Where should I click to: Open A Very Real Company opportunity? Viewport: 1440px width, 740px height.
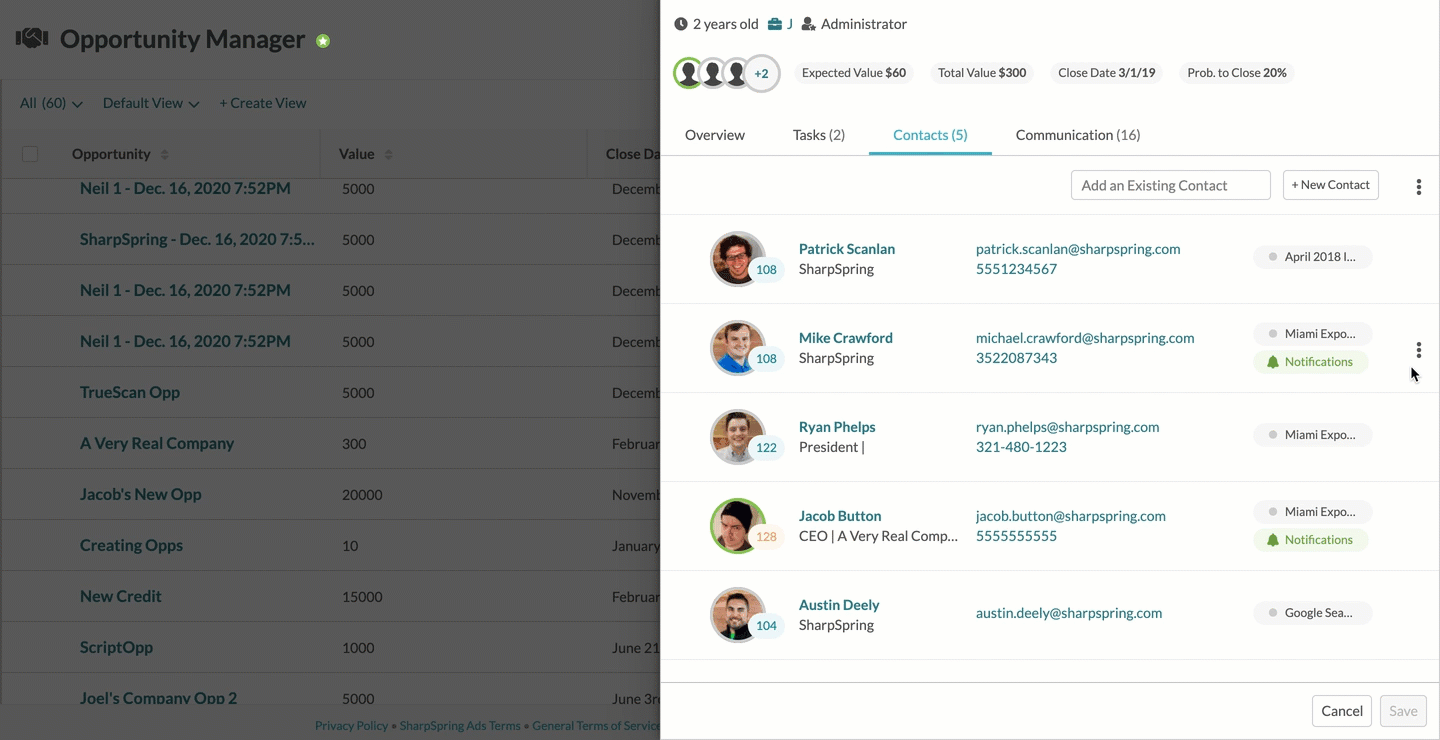[157, 443]
